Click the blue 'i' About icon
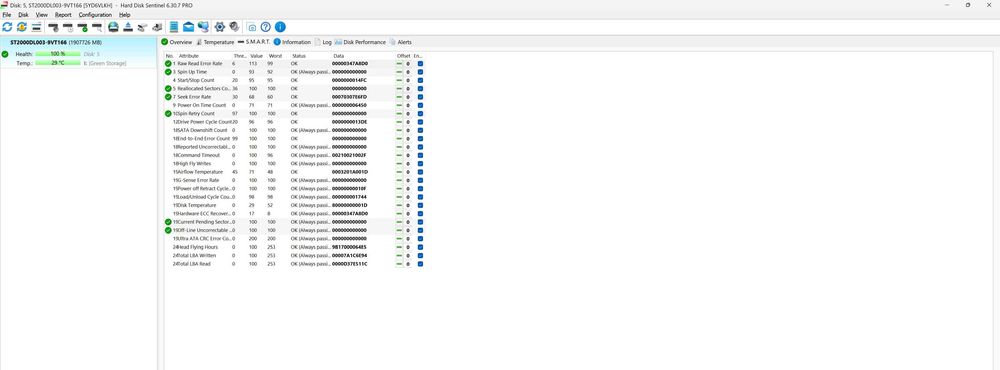This screenshot has height=370, width=1000. click(x=280, y=27)
